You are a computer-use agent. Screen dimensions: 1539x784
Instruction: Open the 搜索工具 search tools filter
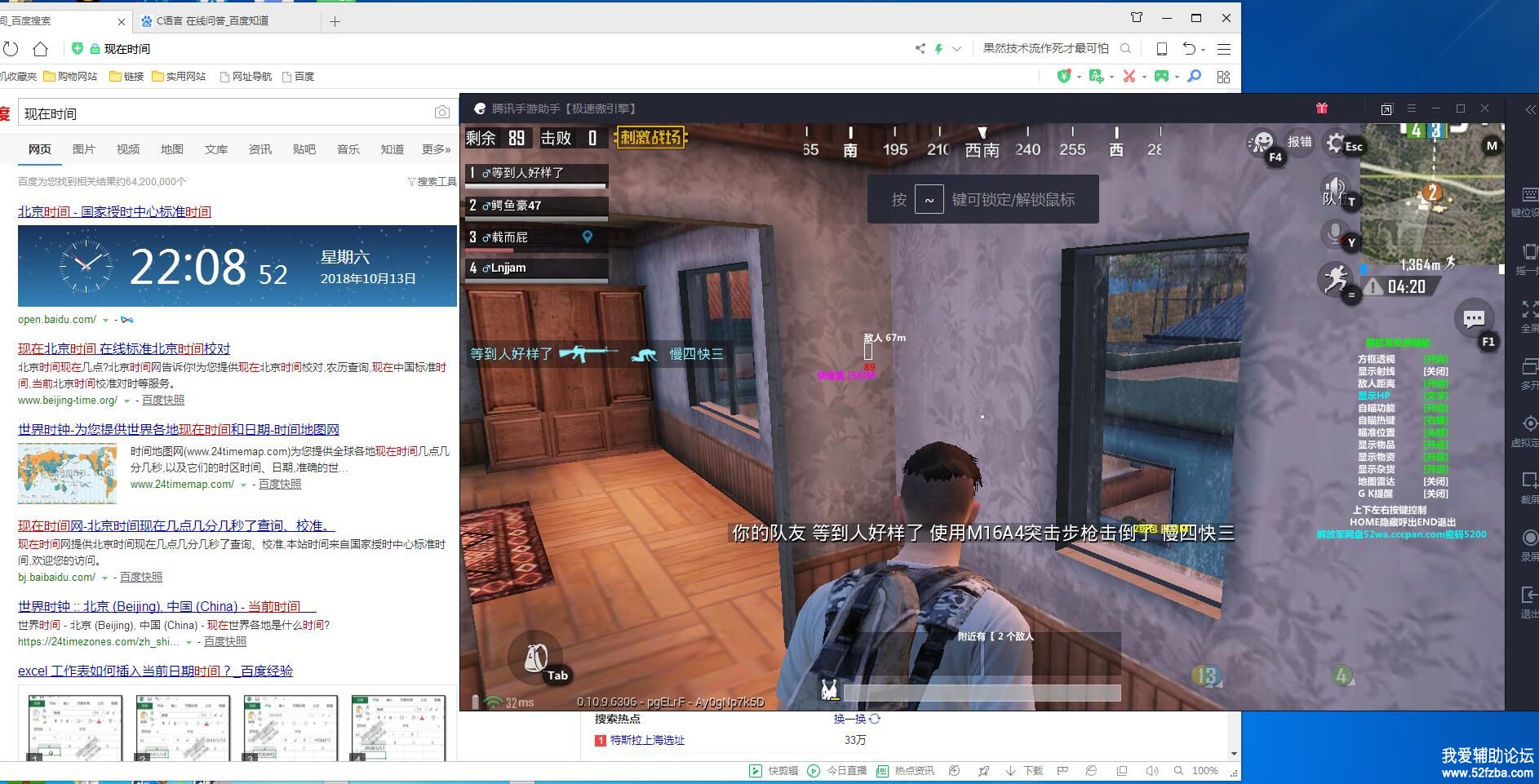(x=432, y=182)
